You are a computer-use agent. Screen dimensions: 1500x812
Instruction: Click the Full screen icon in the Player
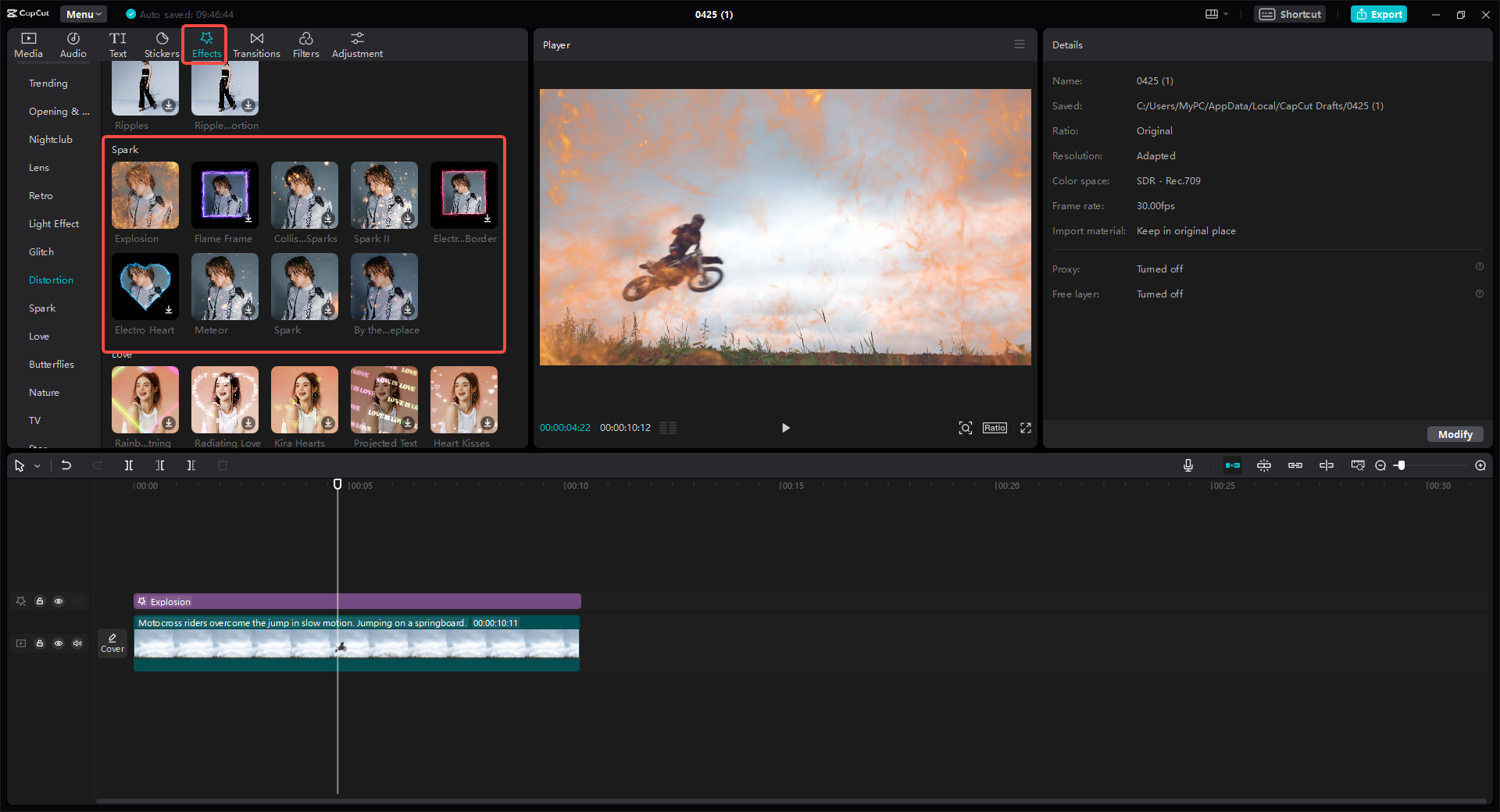coord(1026,428)
